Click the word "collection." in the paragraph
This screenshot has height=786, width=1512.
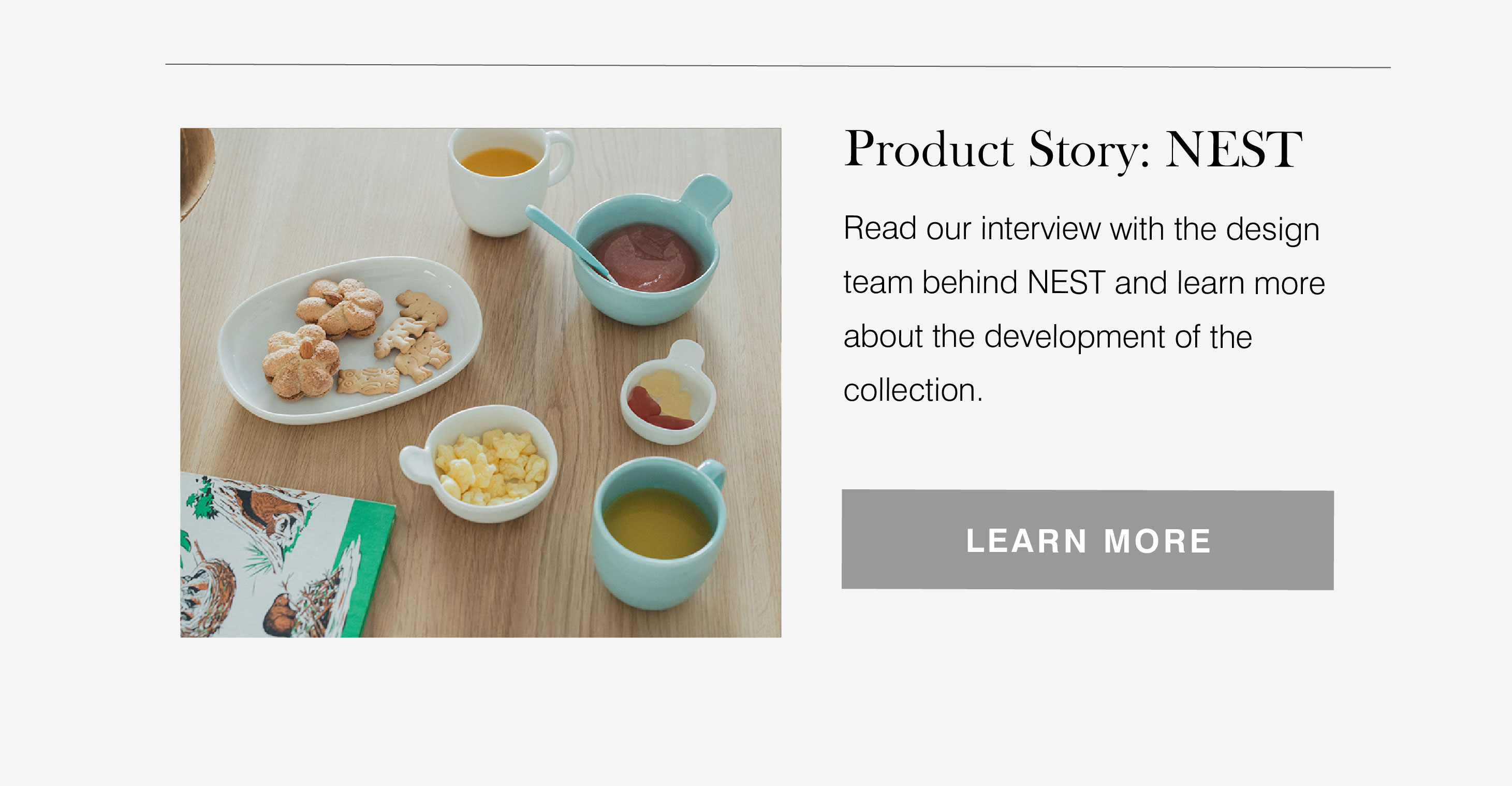pyautogui.click(x=913, y=390)
